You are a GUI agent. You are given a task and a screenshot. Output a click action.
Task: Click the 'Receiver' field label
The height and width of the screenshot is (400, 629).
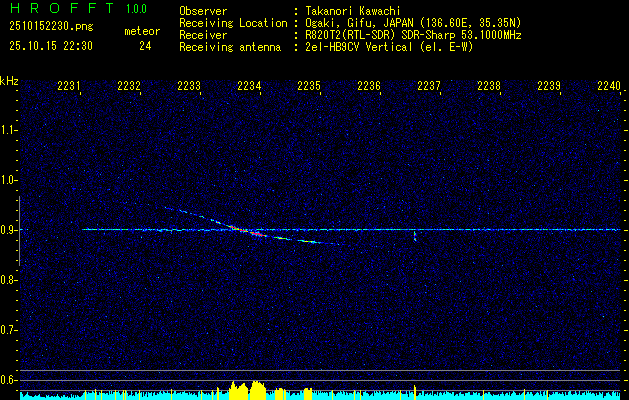pos(203,35)
